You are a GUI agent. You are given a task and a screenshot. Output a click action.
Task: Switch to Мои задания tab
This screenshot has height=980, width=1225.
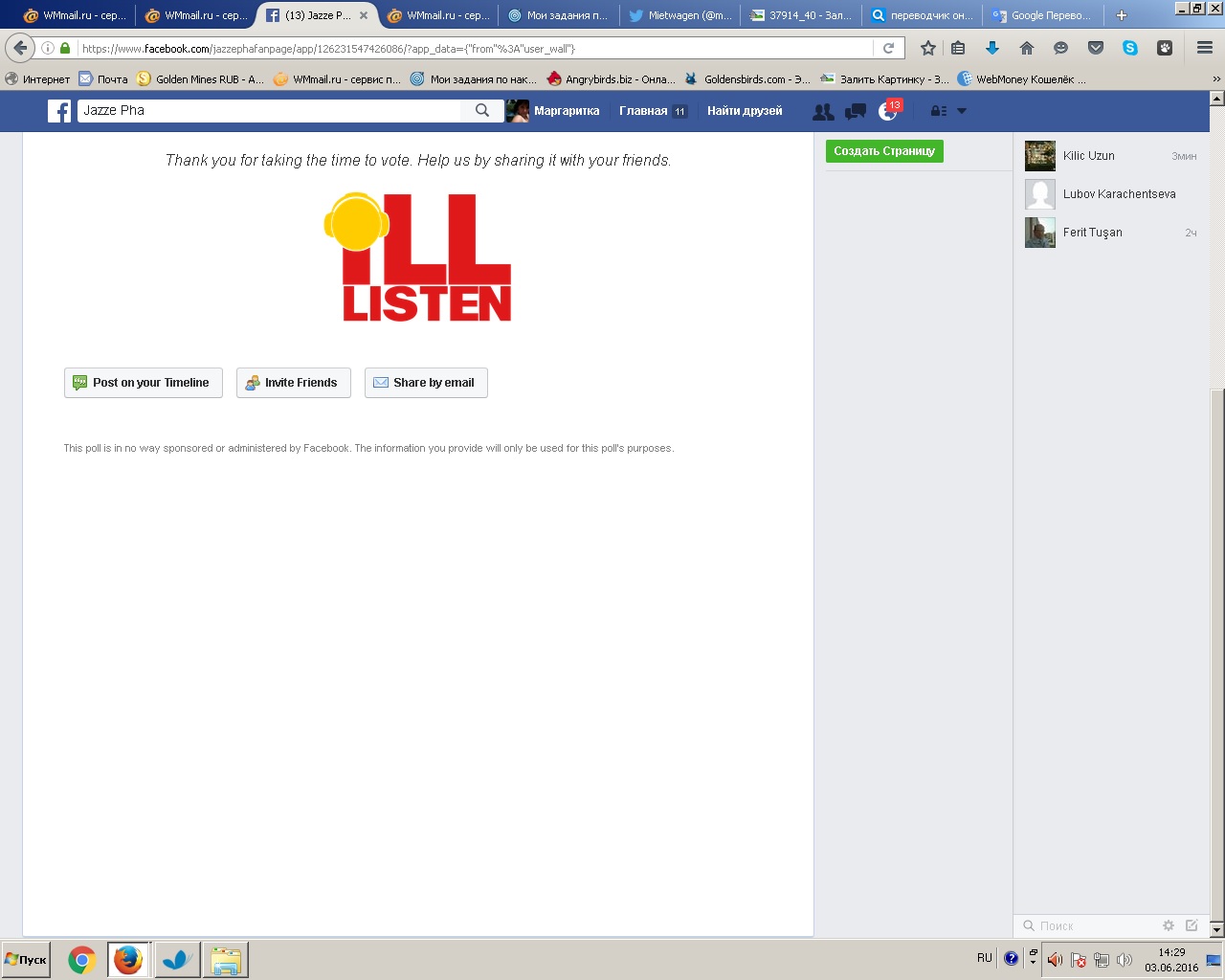(x=559, y=15)
